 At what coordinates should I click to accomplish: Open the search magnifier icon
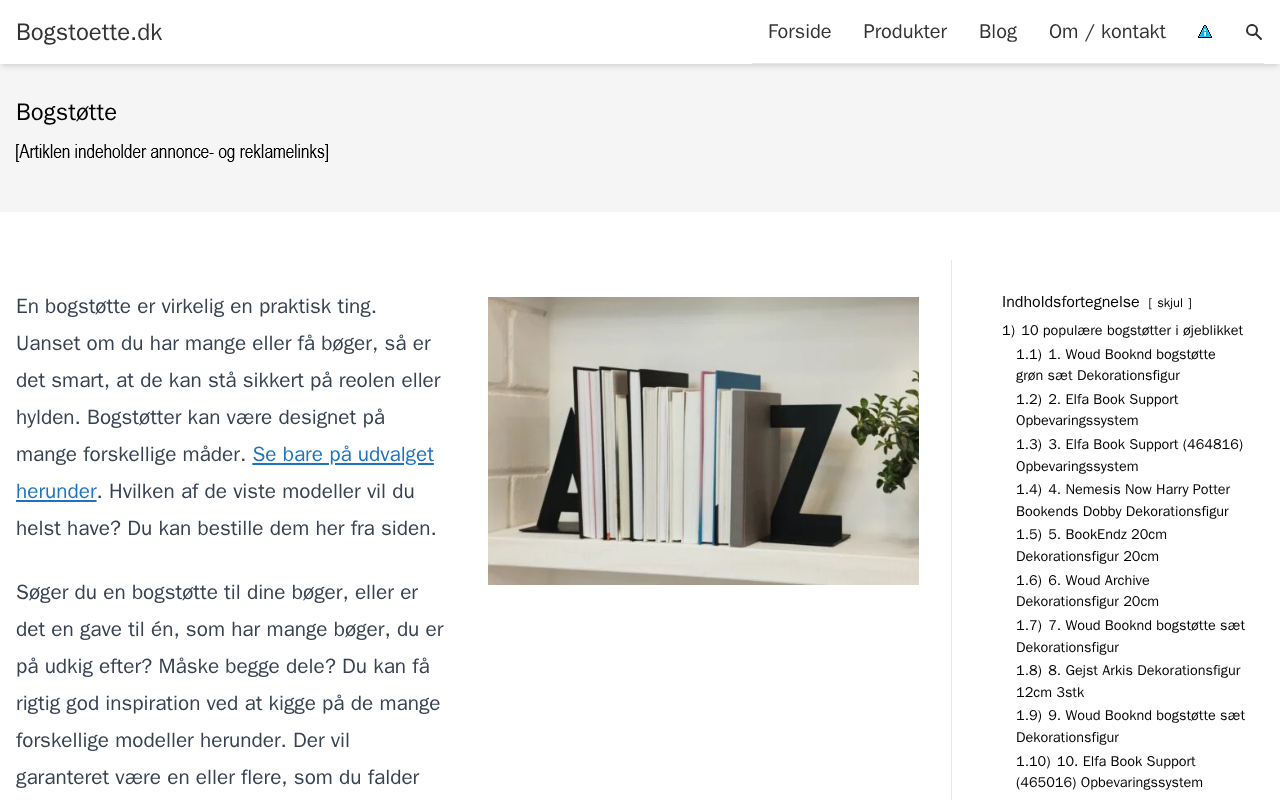pos(1254,32)
